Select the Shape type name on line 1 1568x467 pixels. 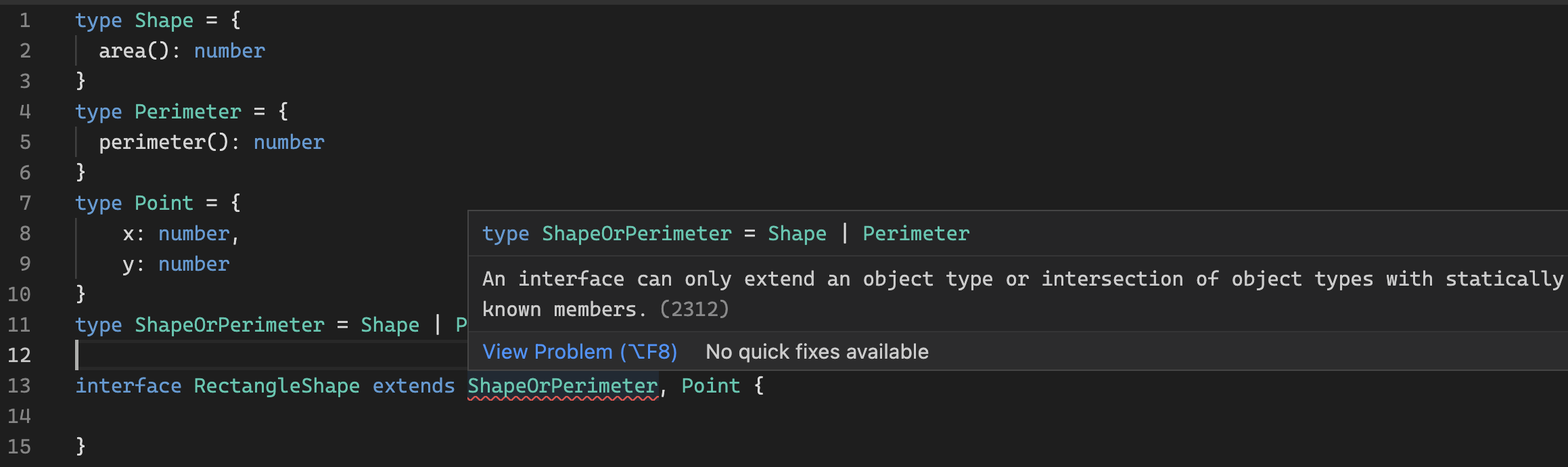pos(164,21)
